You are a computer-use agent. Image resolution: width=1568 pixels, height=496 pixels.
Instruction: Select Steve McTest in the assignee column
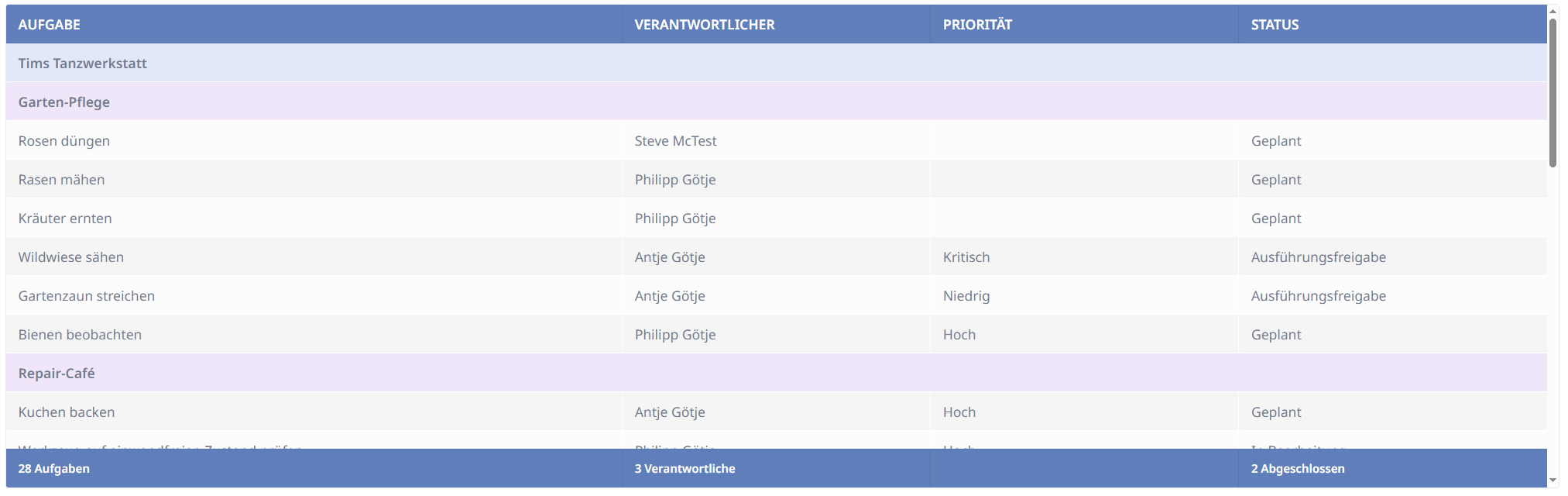pyautogui.click(x=675, y=141)
